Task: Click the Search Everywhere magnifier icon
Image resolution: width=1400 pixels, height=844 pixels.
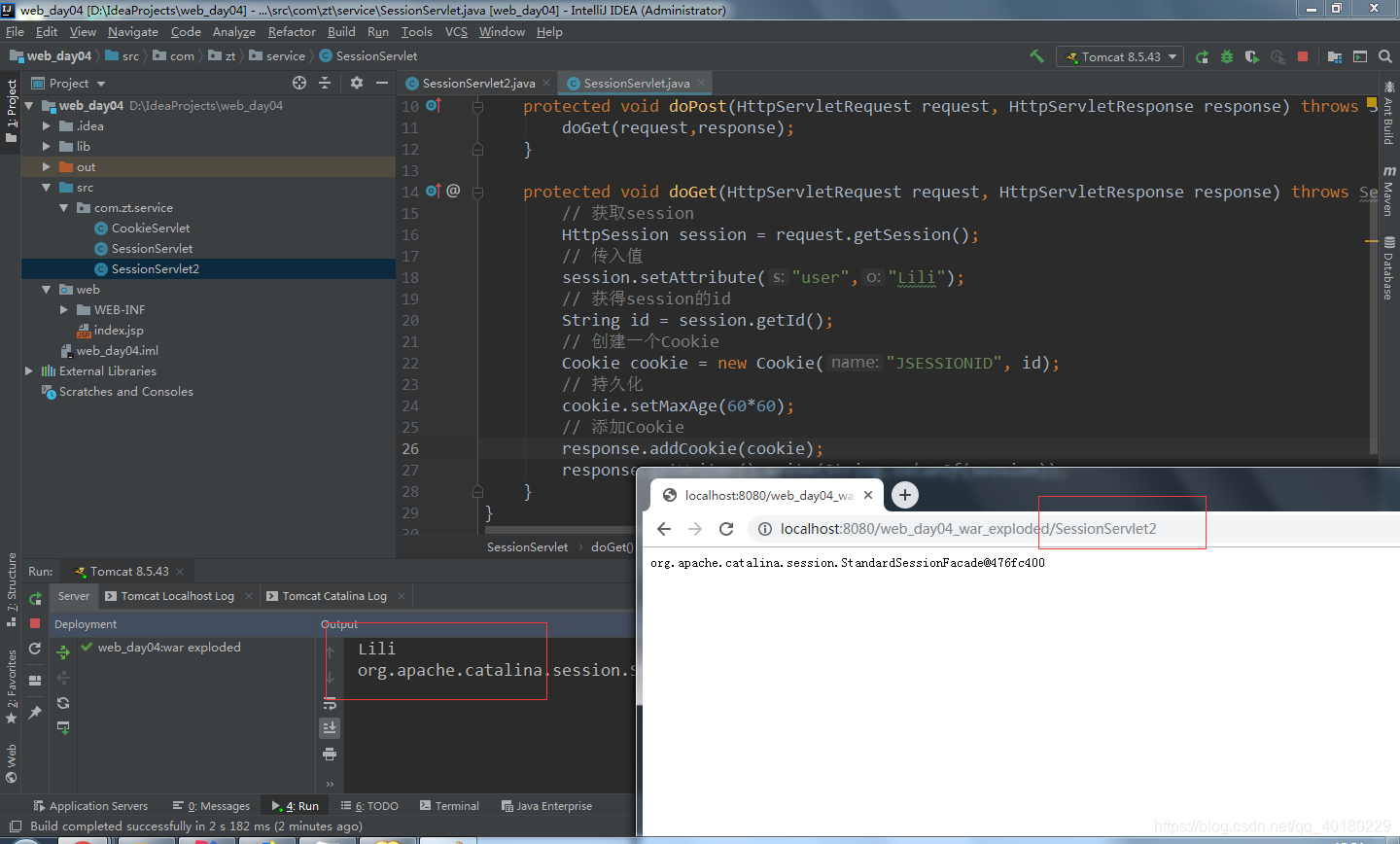Action: click(x=1384, y=56)
